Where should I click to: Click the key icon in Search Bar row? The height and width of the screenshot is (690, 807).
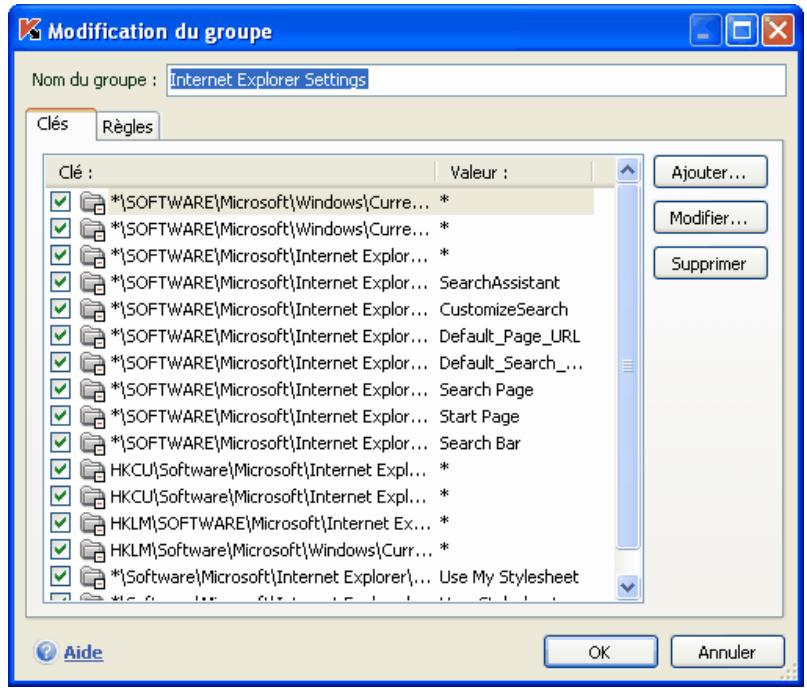point(93,443)
